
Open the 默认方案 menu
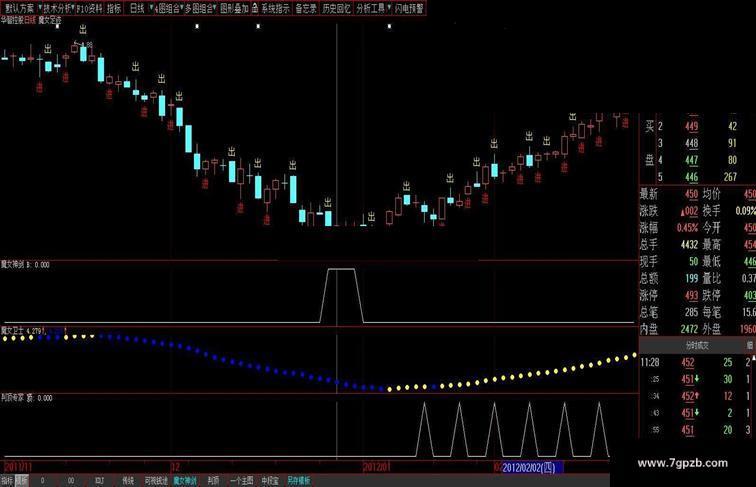[x=22, y=8]
